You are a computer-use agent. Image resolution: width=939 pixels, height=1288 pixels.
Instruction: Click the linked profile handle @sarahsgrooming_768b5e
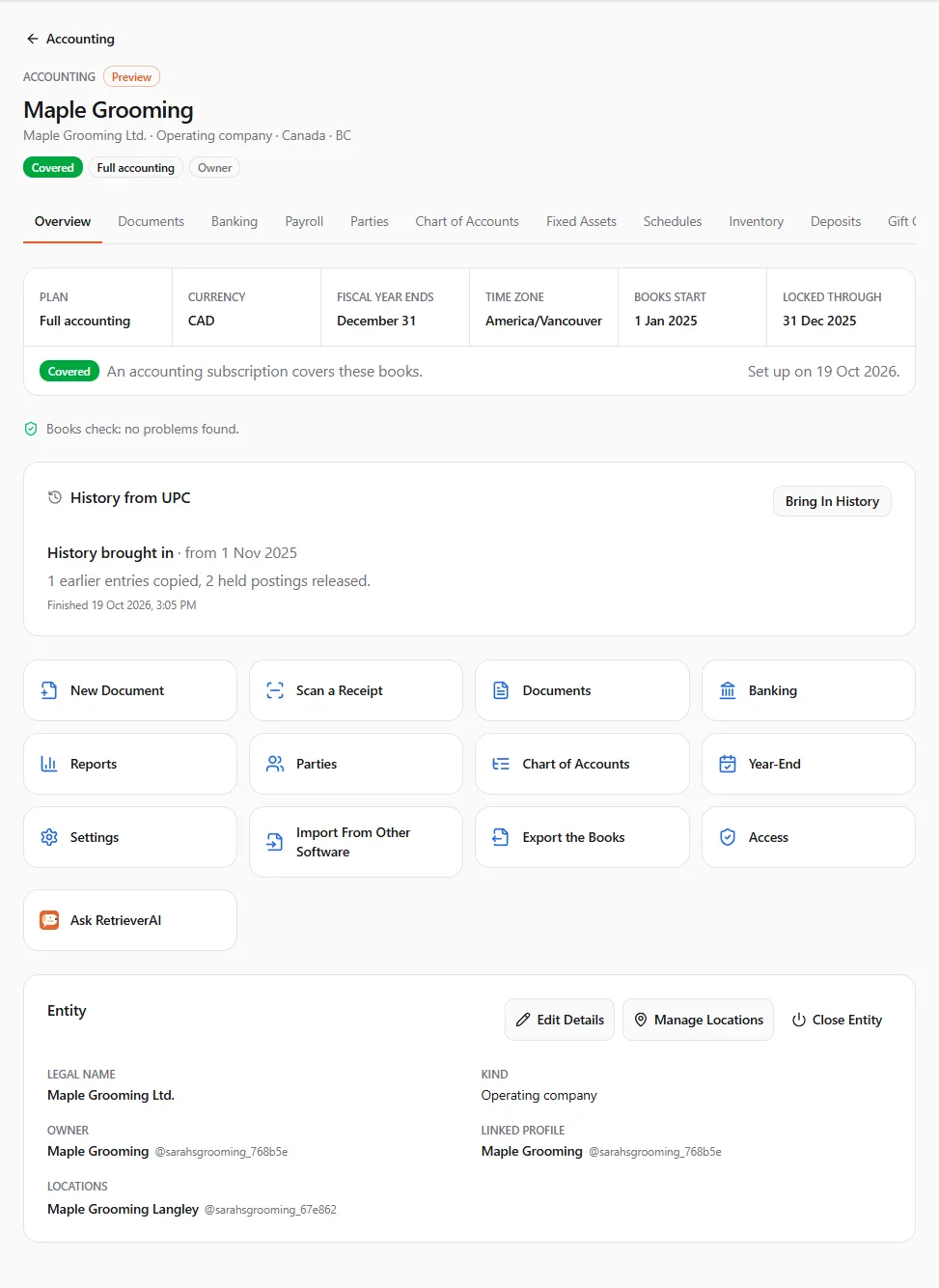point(655,1152)
